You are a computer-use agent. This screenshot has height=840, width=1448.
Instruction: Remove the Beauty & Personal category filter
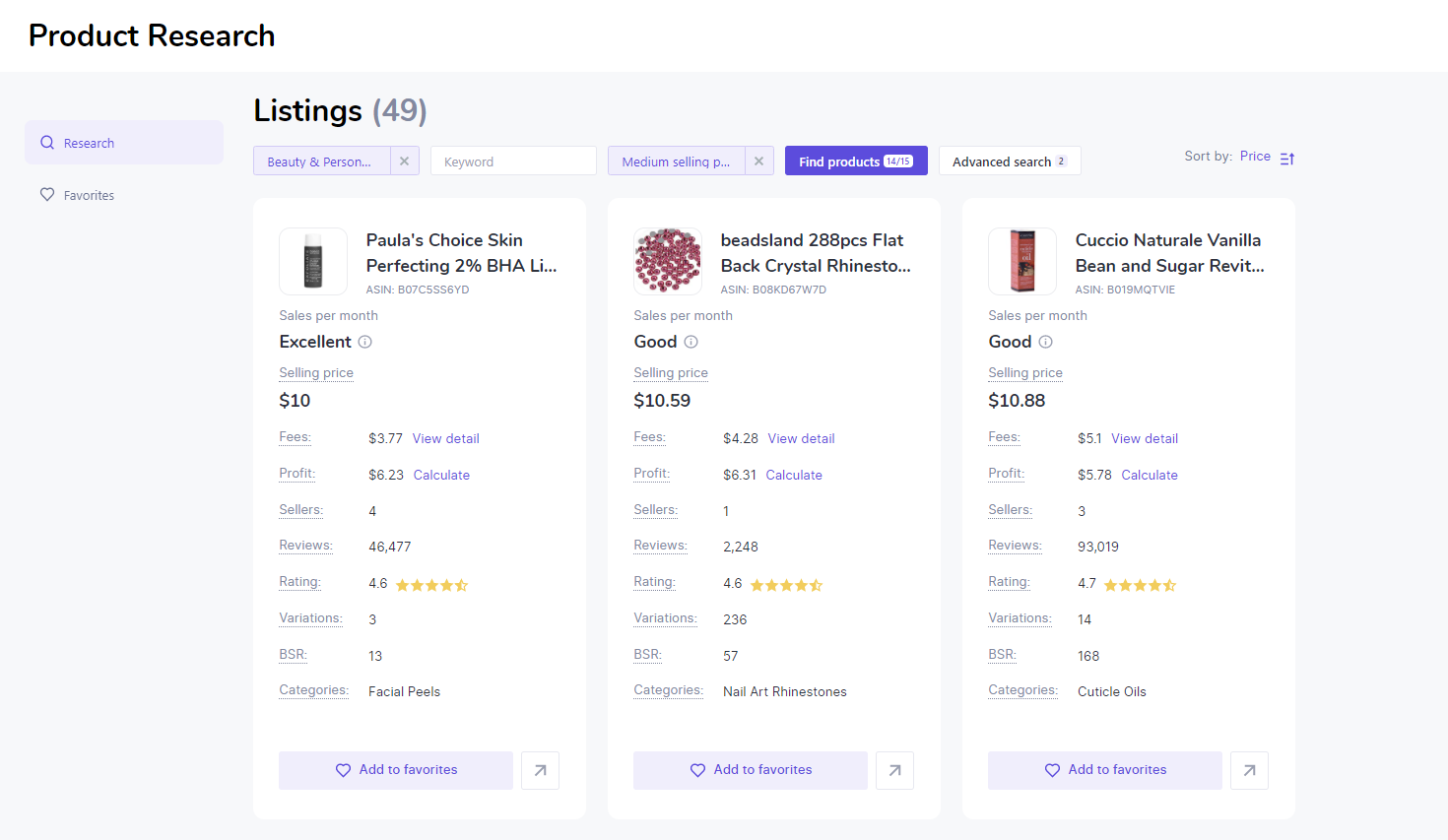click(x=404, y=162)
